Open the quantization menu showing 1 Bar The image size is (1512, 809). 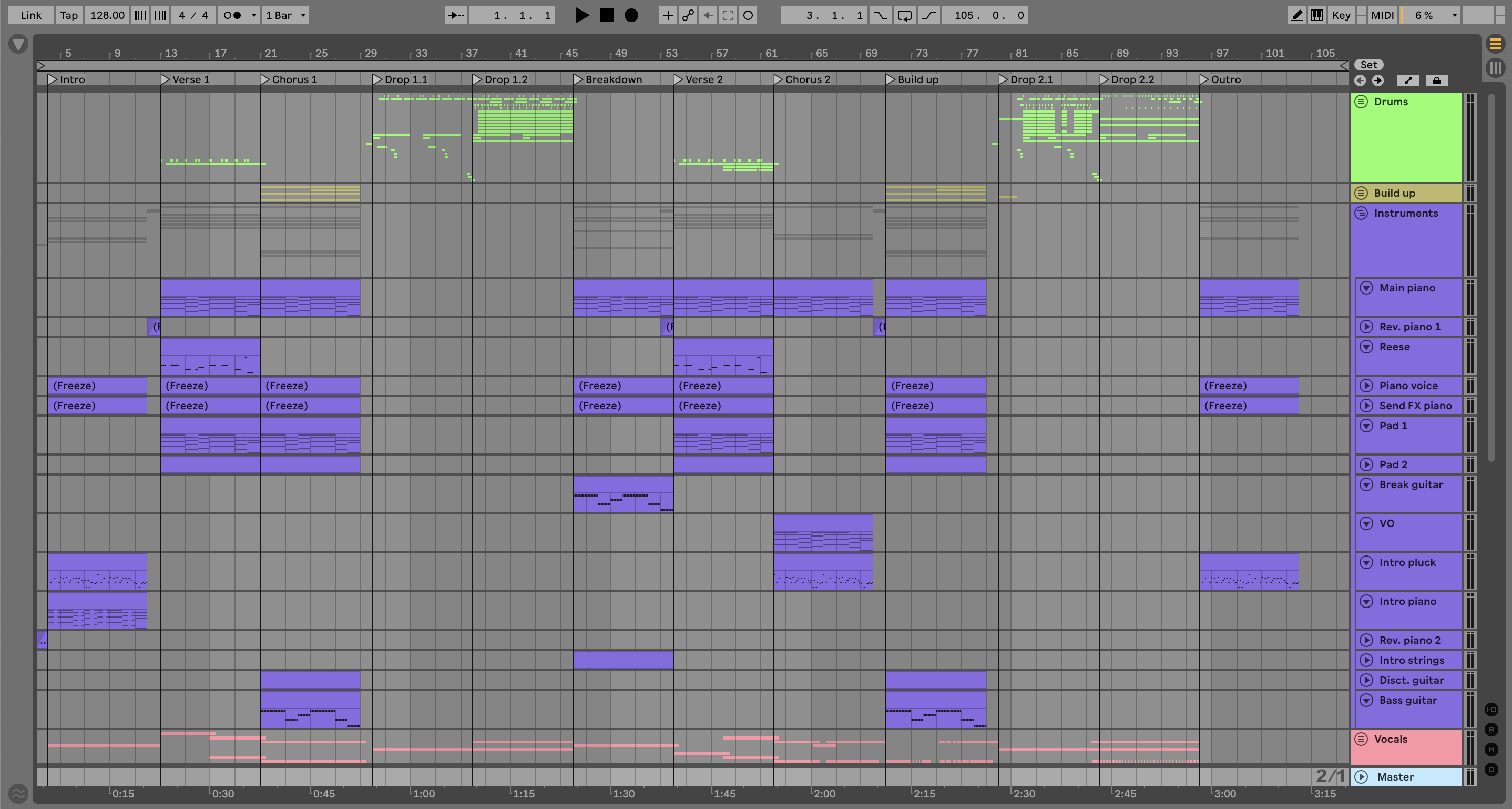[286, 15]
